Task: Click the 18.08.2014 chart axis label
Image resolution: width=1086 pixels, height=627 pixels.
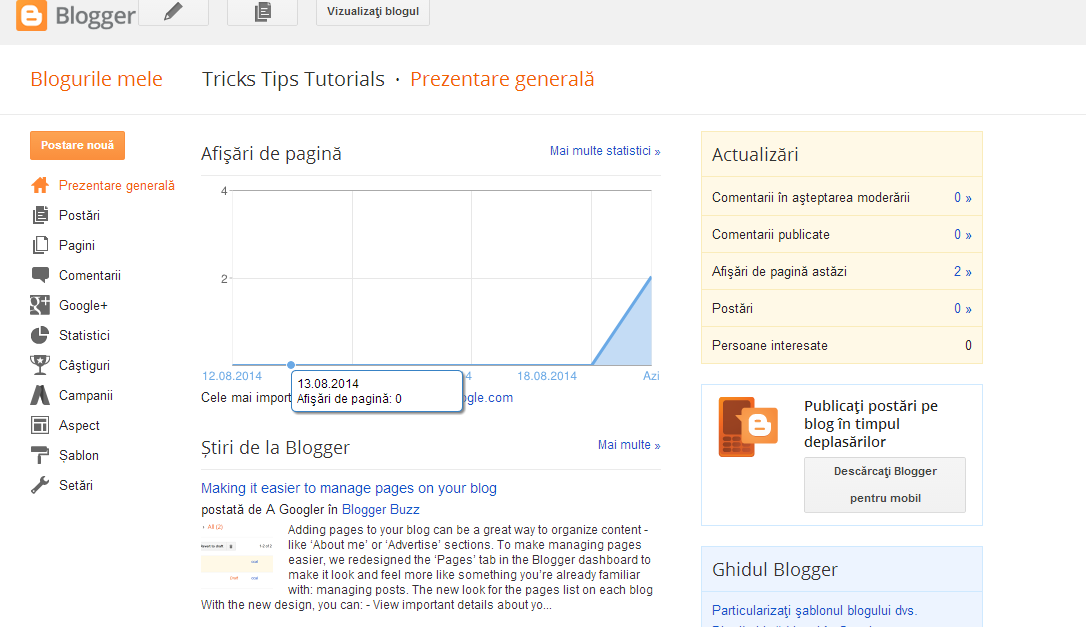Action: [x=547, y=376]
